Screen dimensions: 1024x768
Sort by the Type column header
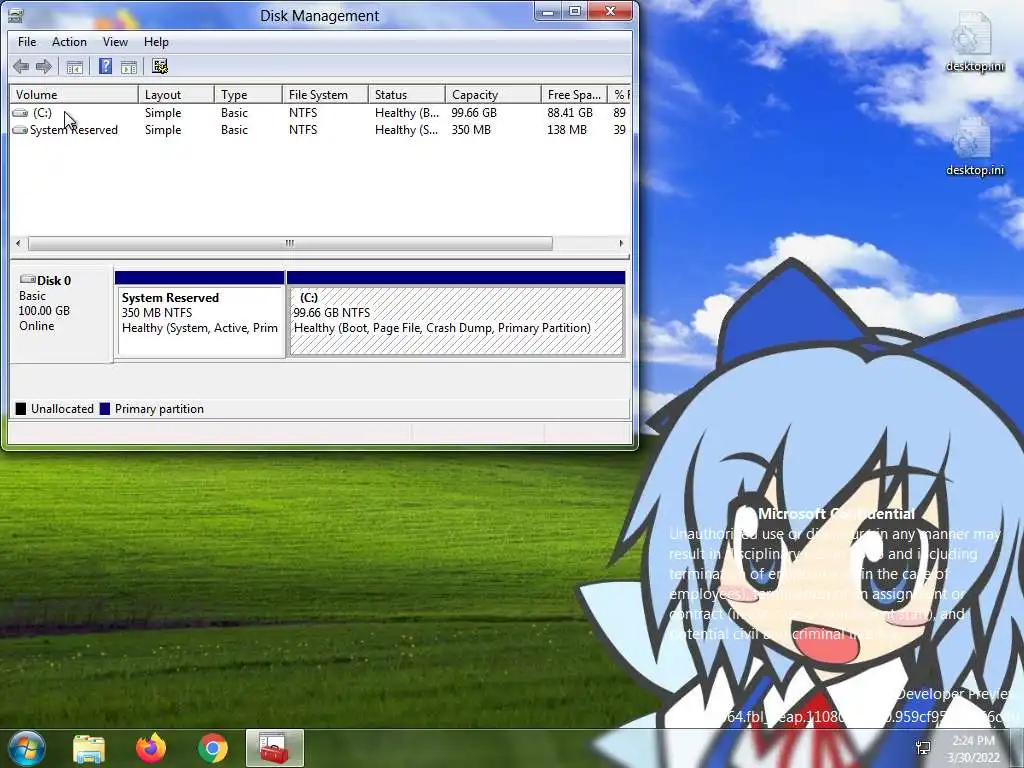pos(249,95)
